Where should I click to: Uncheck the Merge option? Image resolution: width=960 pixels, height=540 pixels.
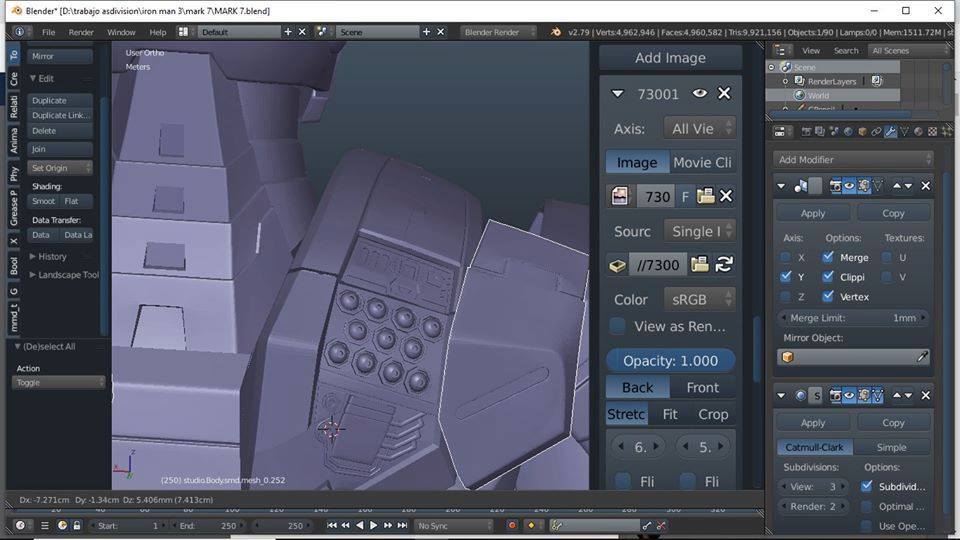[x=828, y=257]
